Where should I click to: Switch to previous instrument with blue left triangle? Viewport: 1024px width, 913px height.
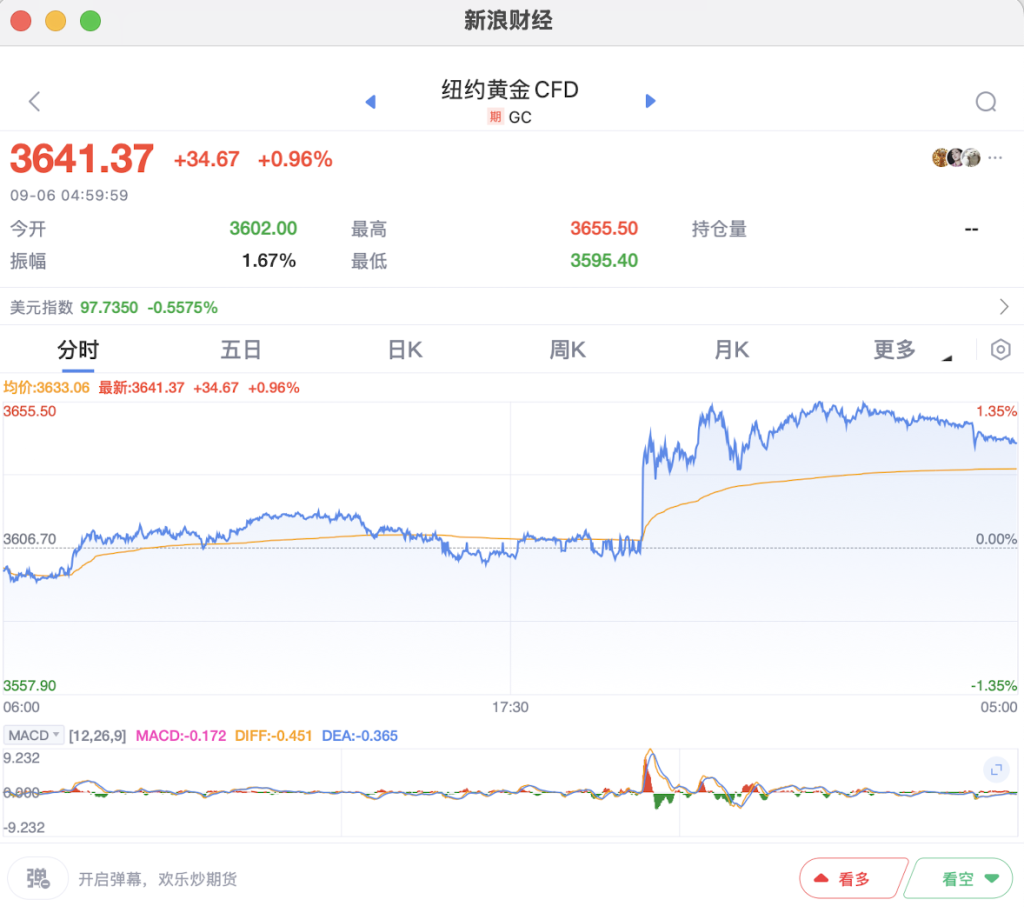click(370, 101)
